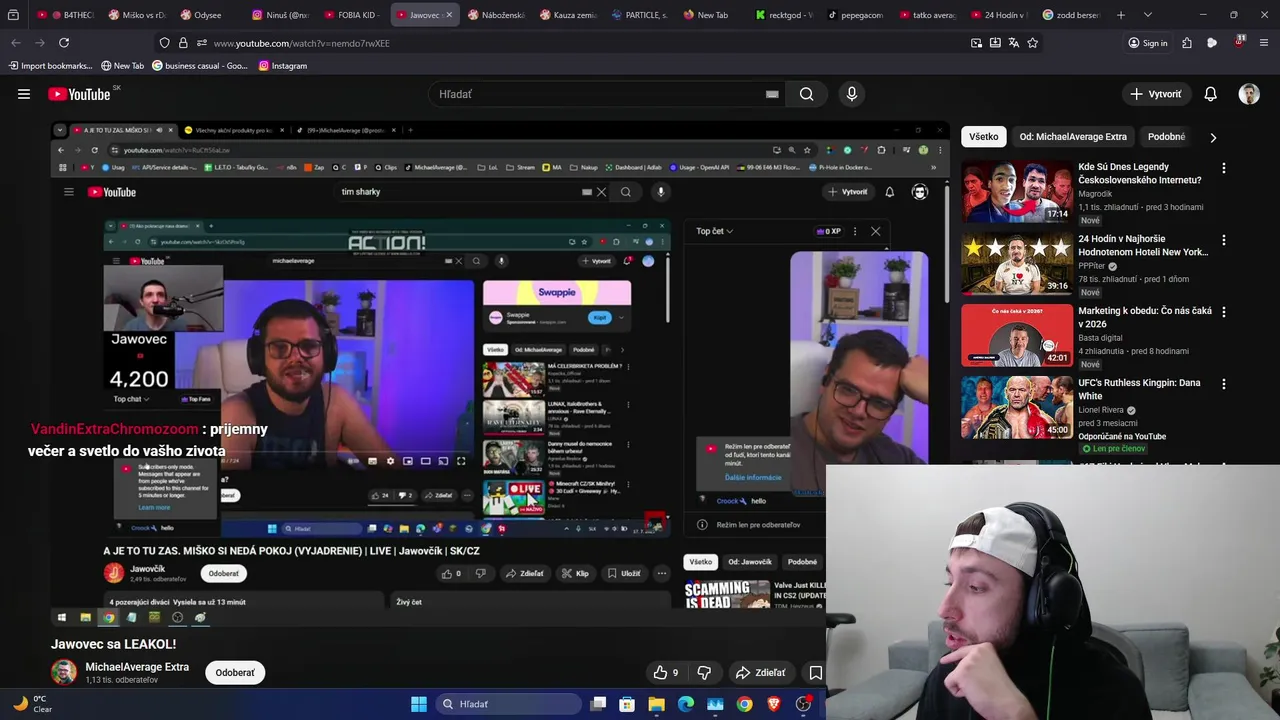1280x720 pixels.
Task: Open the weather widget showing 0°C Clear
Action: click(x=32, y=704)
